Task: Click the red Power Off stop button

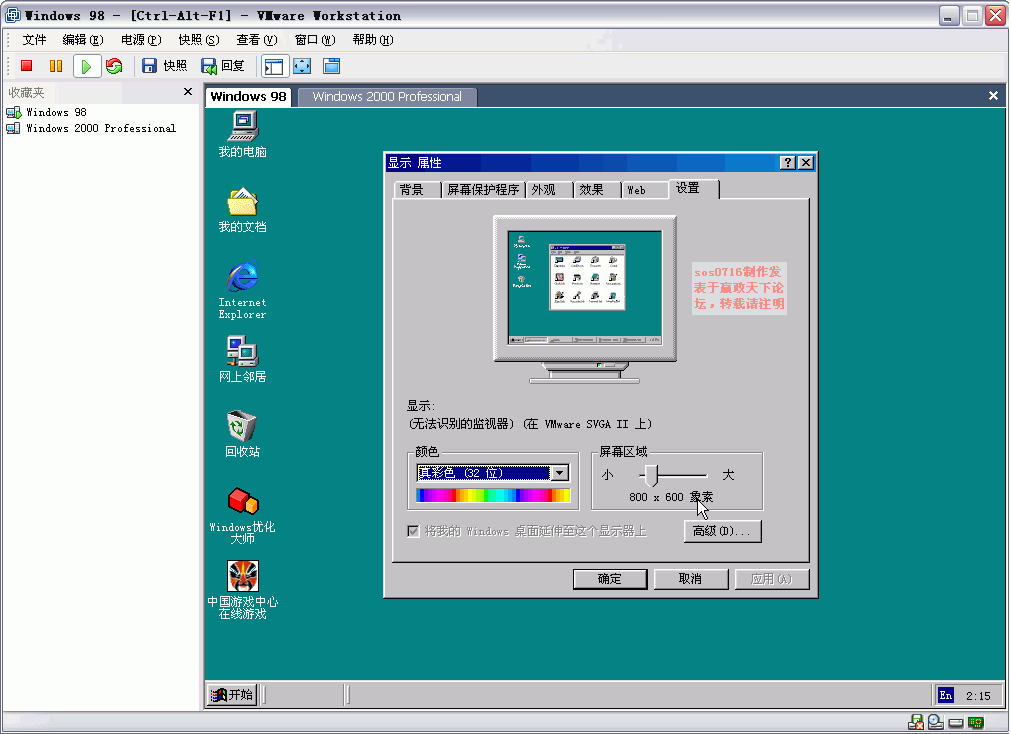Action: click(x=26, y=66)
